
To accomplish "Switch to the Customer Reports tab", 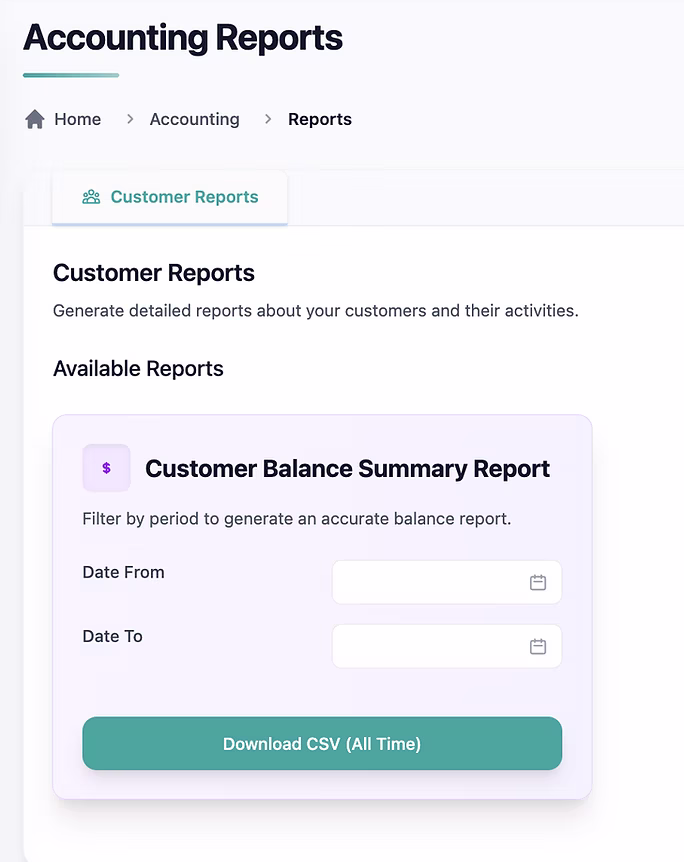I will (170, 197).
